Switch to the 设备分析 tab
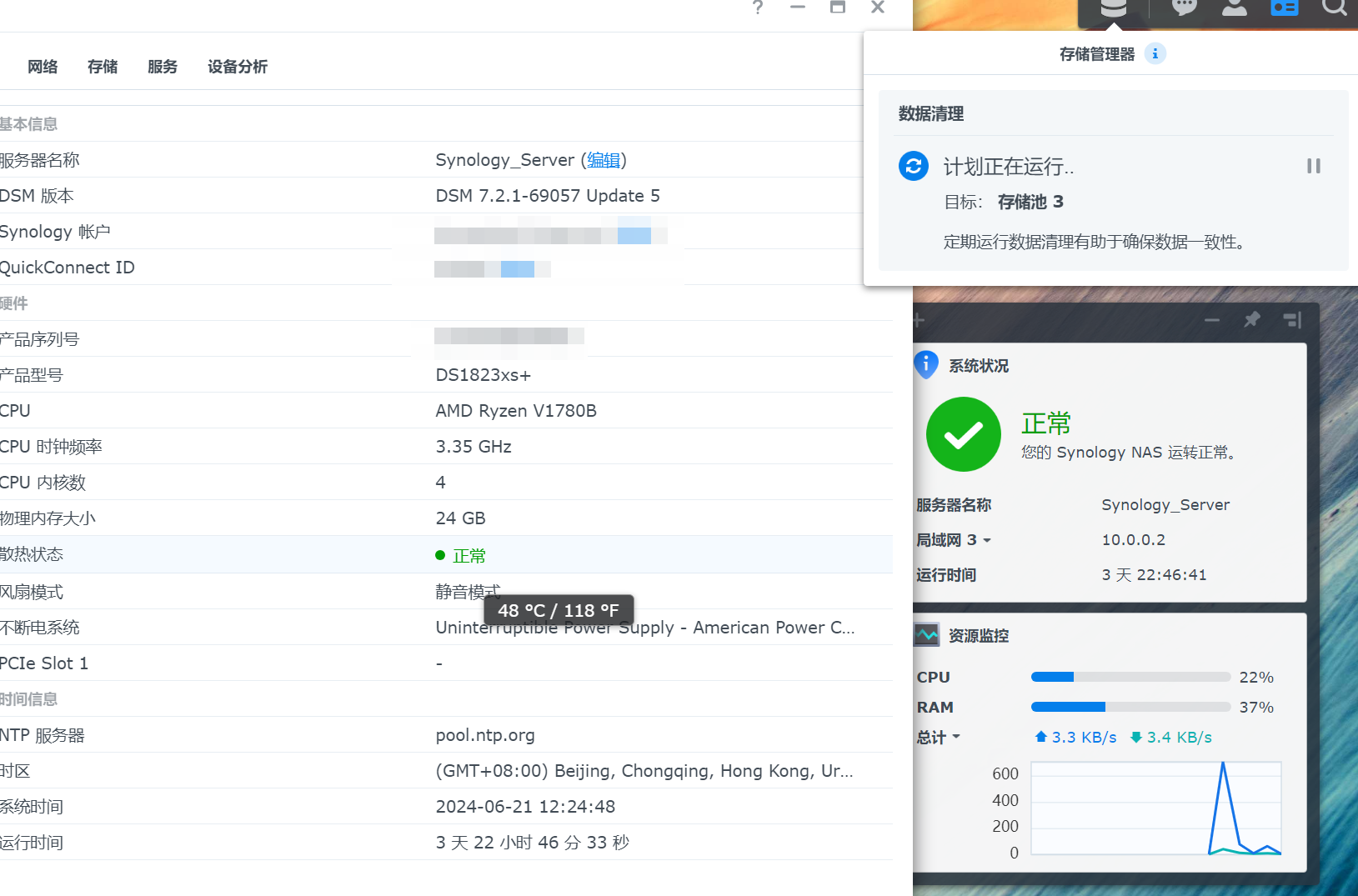Screen dimensions: 1358x896 coord(238,67)
